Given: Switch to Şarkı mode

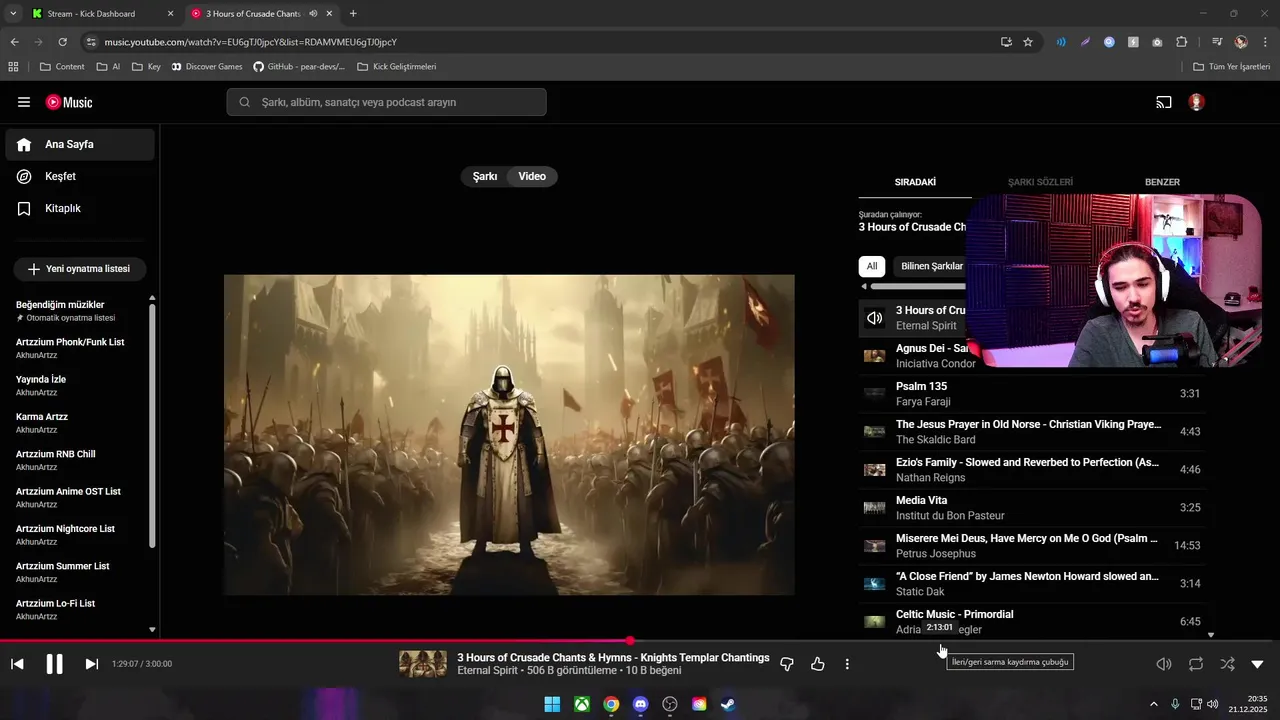Looking at the screenshot, I should [485, 176].
